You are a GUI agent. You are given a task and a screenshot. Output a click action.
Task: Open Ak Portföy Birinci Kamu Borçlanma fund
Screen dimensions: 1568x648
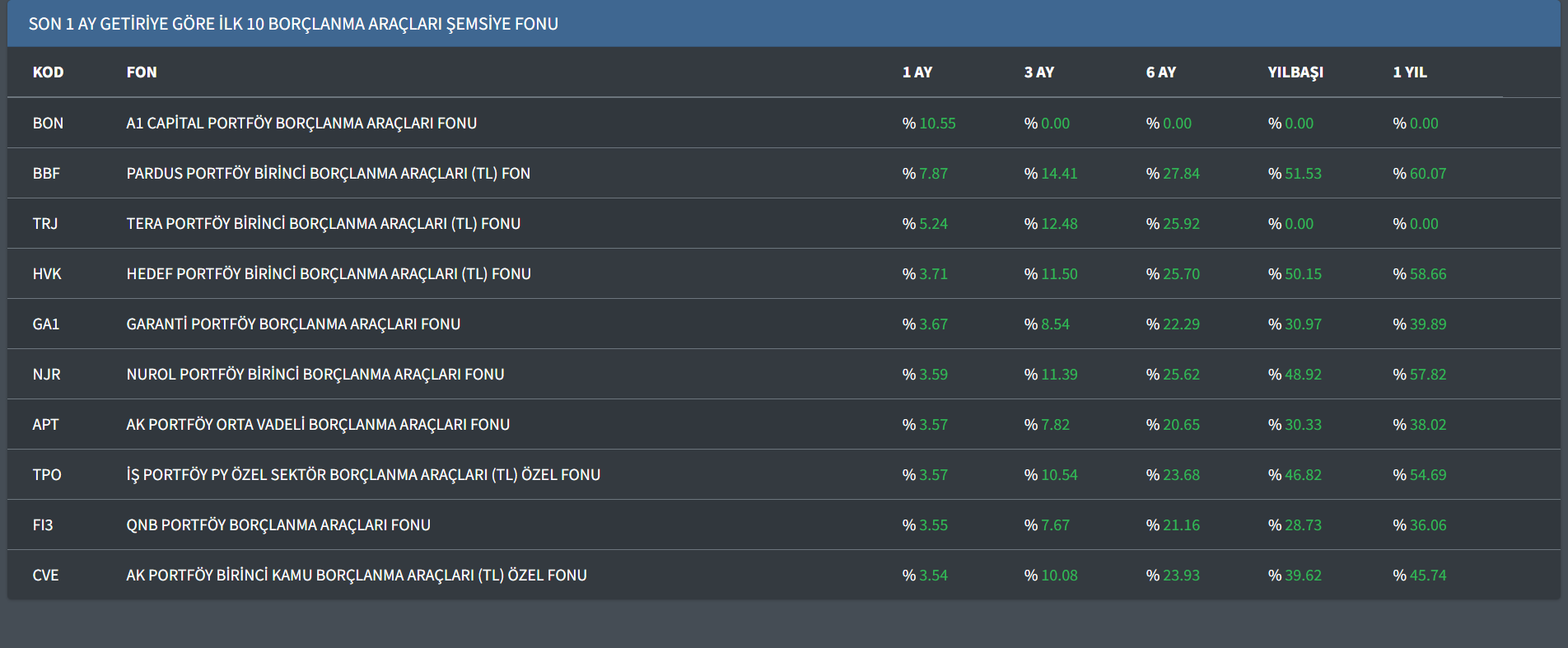pos(356,576)
